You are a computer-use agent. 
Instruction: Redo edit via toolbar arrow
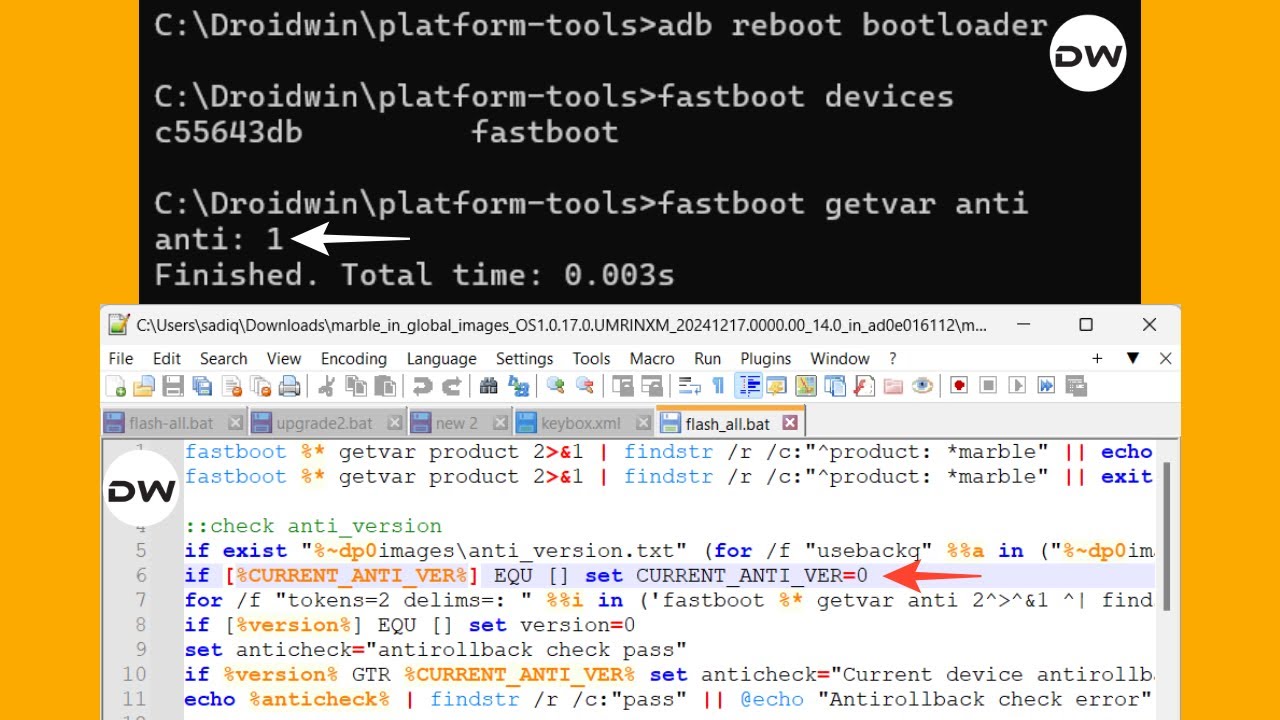tap(451, 385)
